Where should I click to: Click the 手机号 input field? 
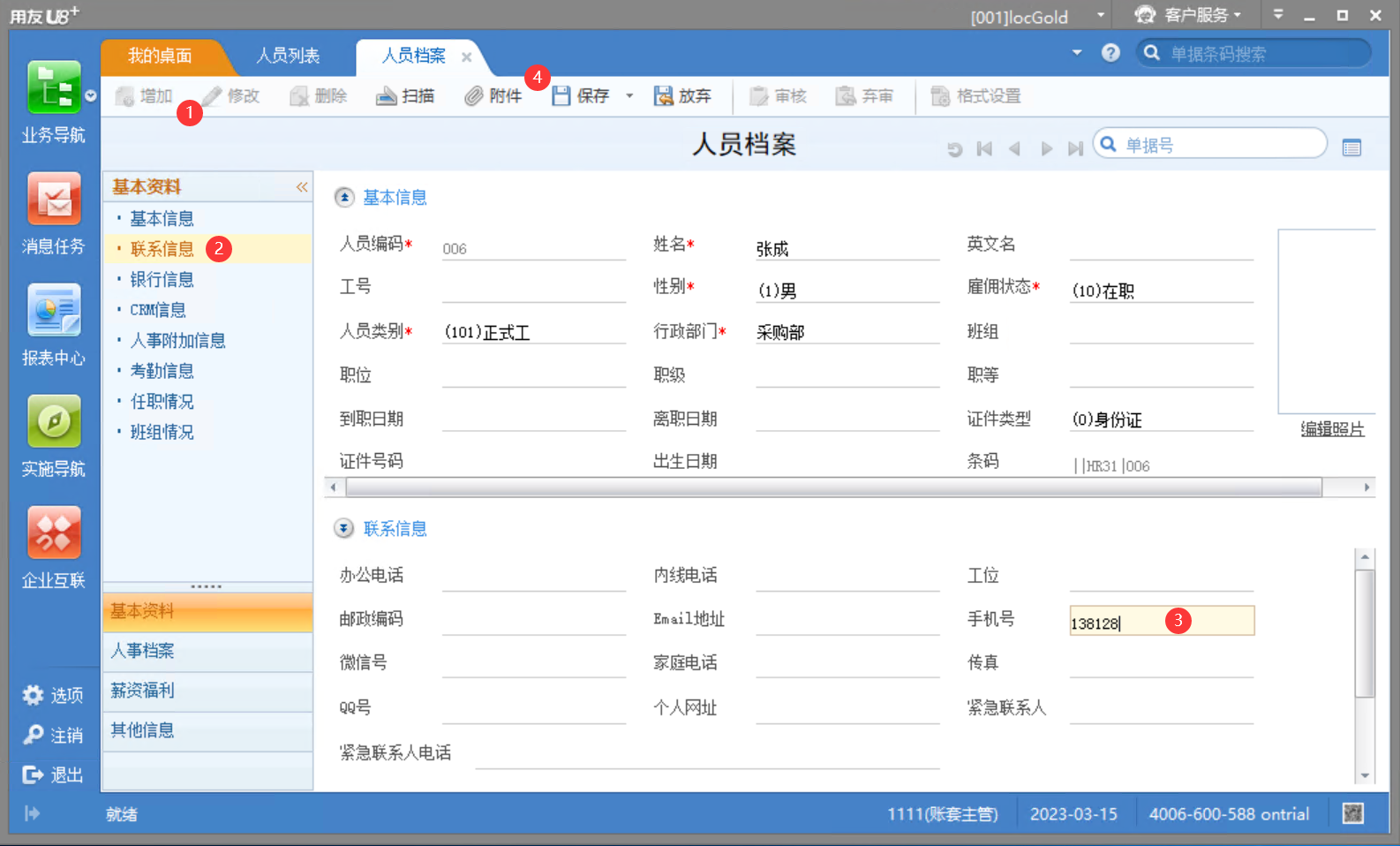pyautogui.click(x=1162, y=621)
